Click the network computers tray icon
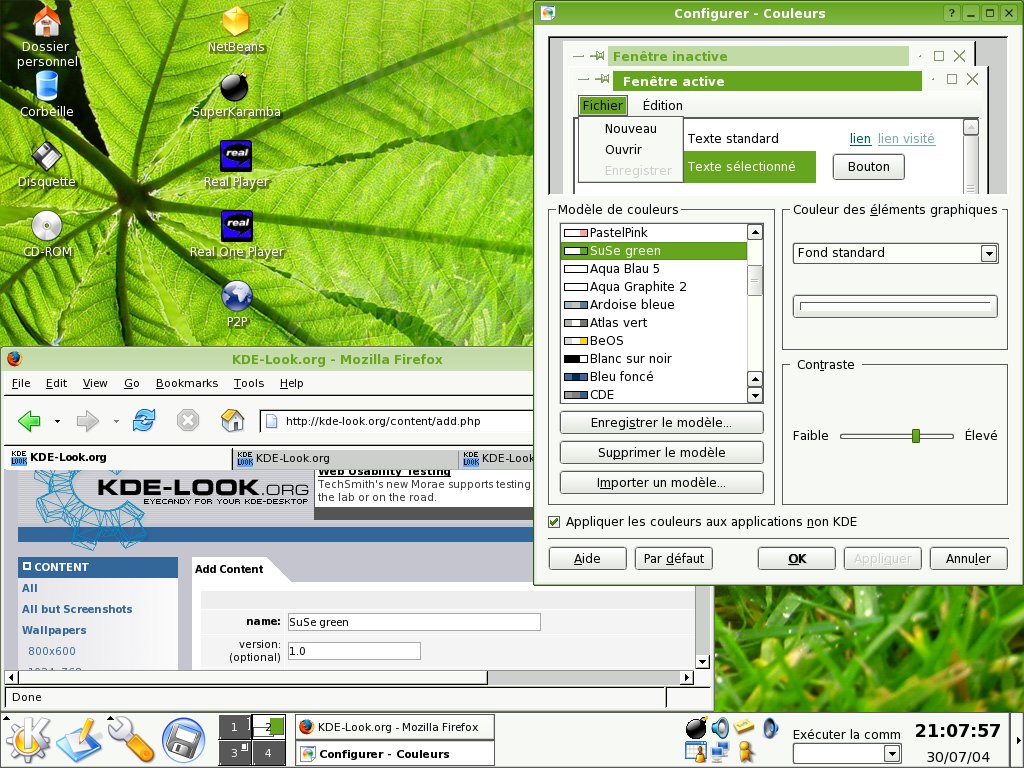The image size is (1024, 768). coord(720,752)
